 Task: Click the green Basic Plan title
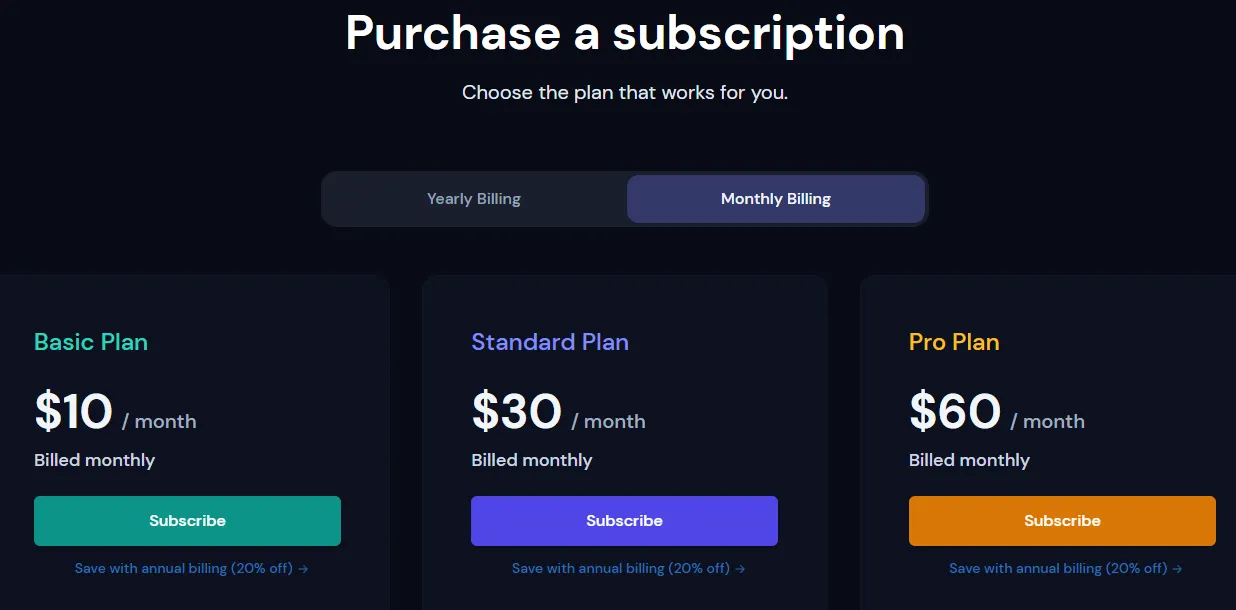pyautogui.click(x=91, y=342)
